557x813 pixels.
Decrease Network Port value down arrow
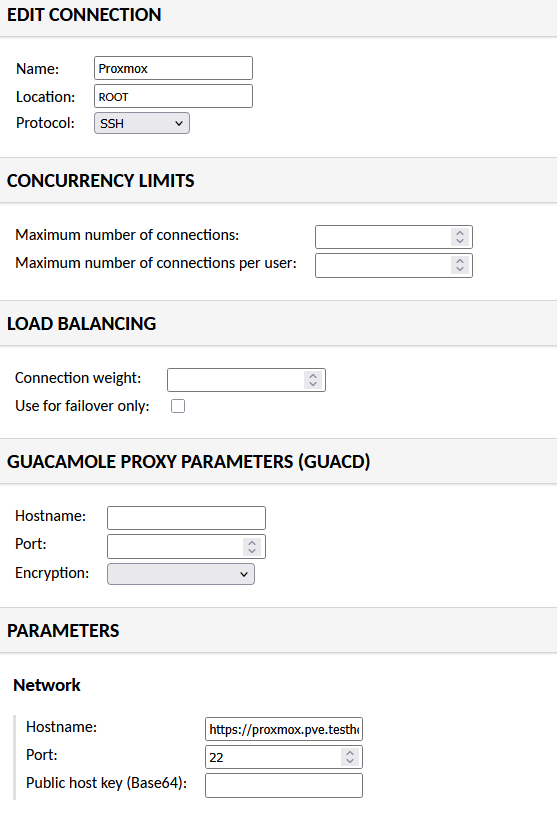(350, 761)
